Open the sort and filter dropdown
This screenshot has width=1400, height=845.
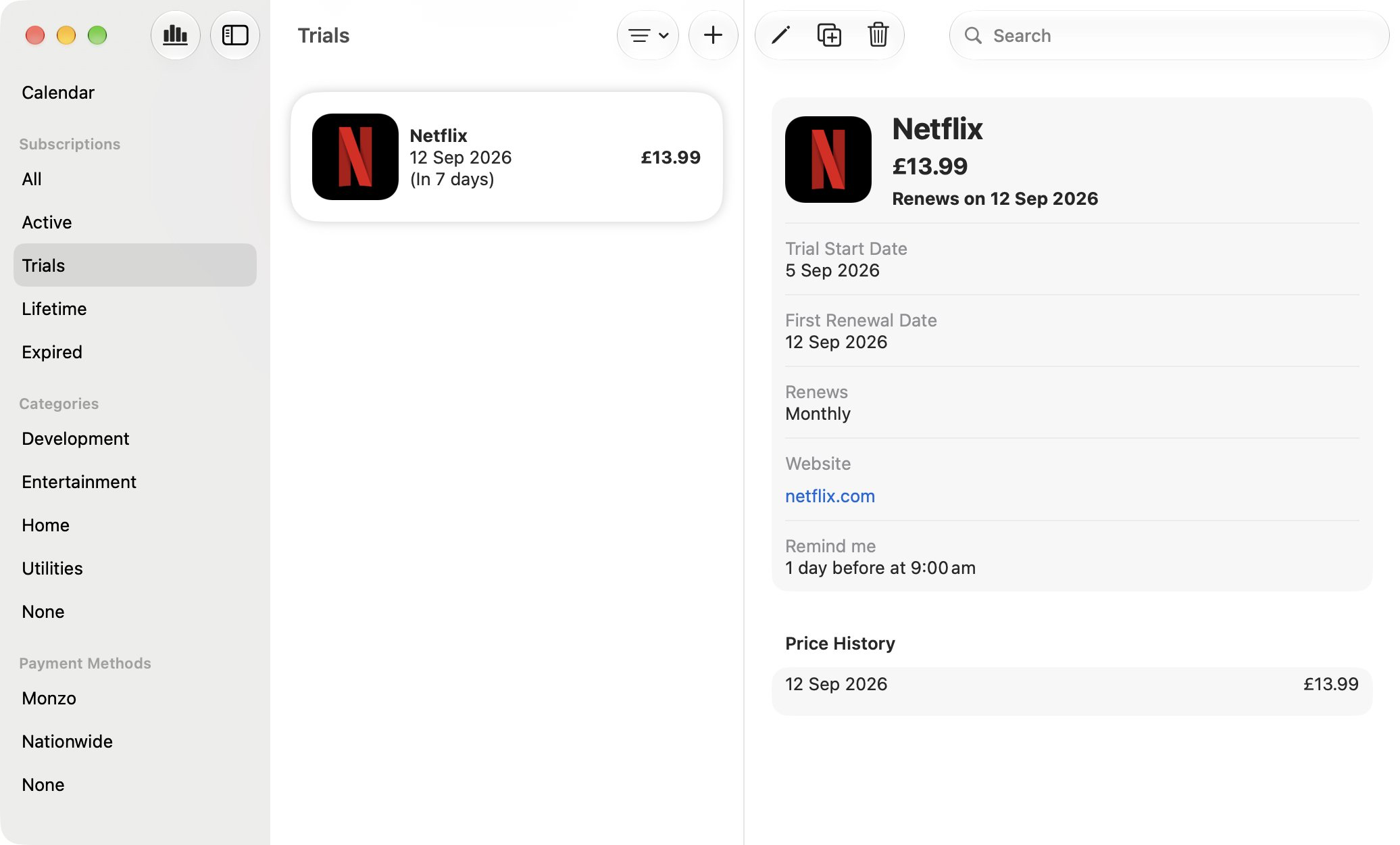[648, 35]
